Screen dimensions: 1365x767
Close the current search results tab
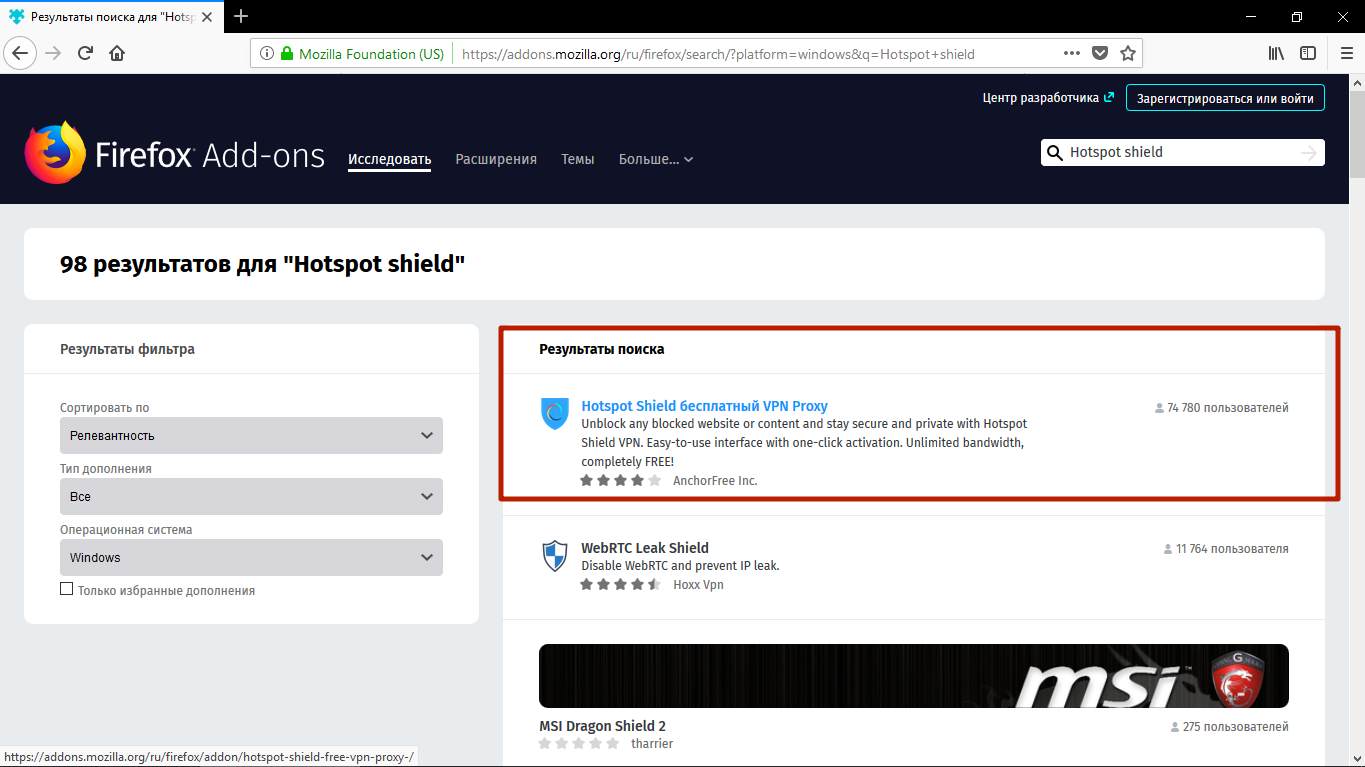[x=208, y=17]
